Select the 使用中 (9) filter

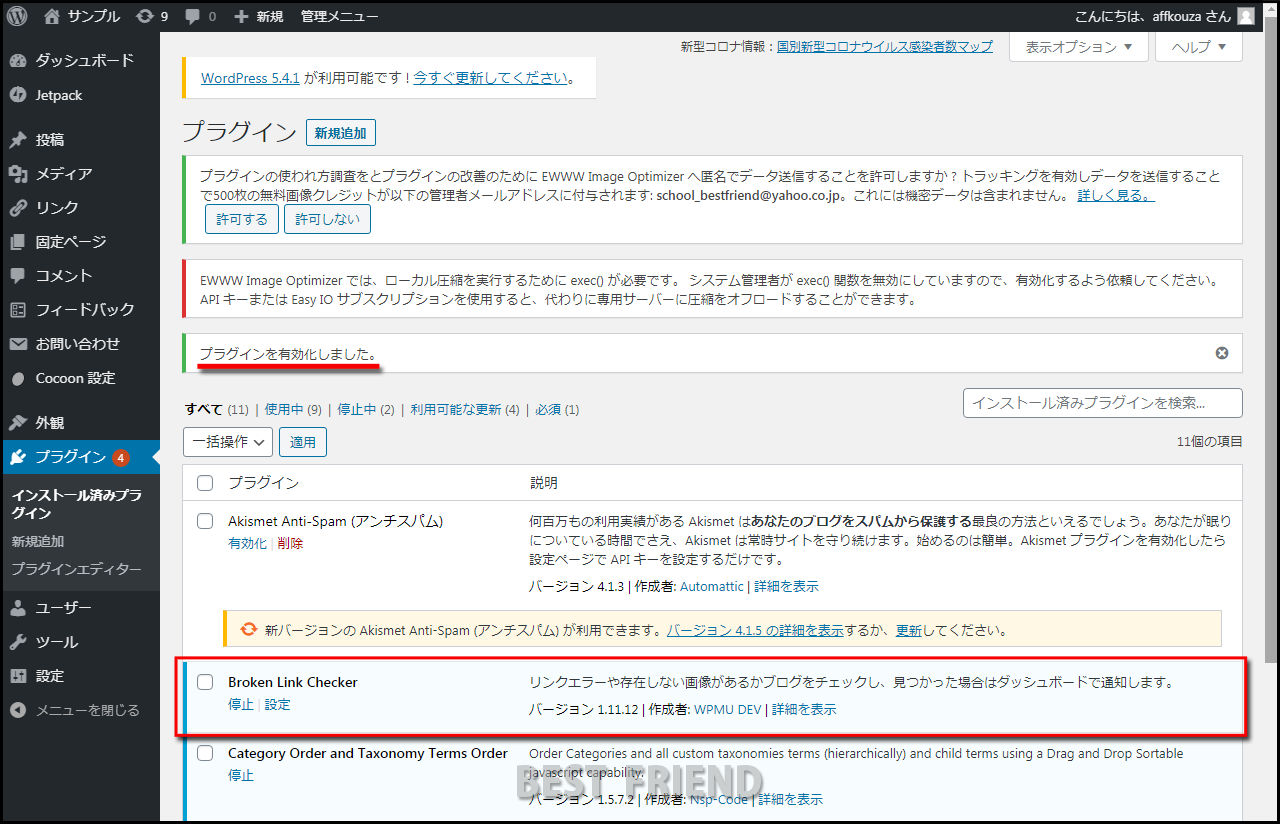coord(293,410)
